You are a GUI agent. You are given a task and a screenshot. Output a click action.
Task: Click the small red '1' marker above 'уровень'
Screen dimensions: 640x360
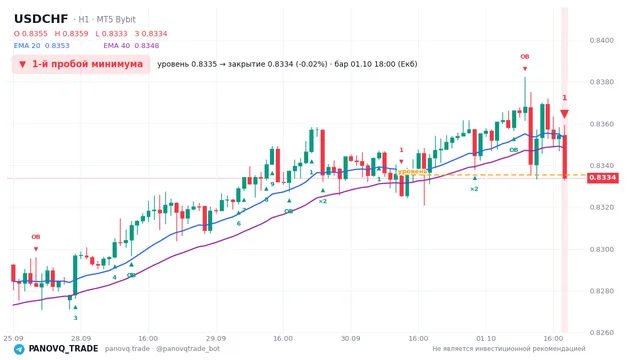(401, 150)
